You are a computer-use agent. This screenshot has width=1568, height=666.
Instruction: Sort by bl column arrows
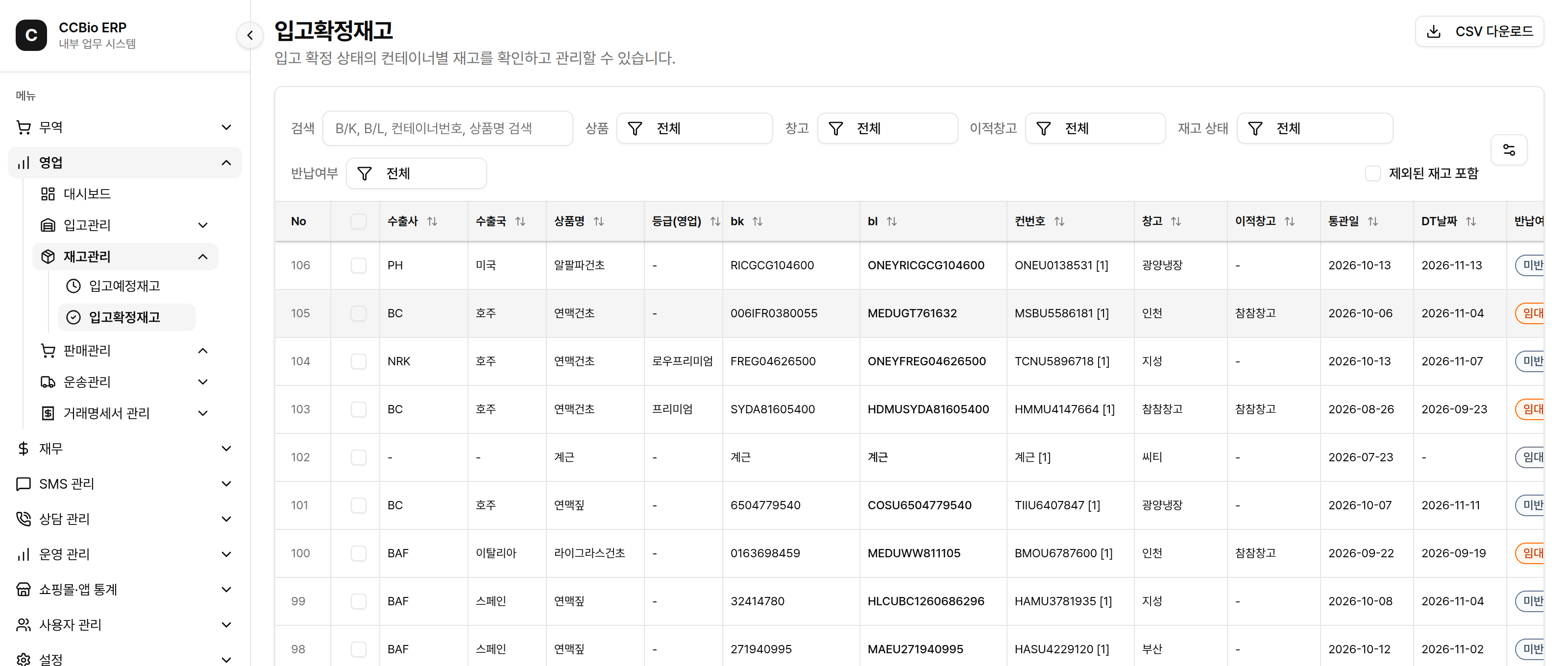[x=891, y=221]
